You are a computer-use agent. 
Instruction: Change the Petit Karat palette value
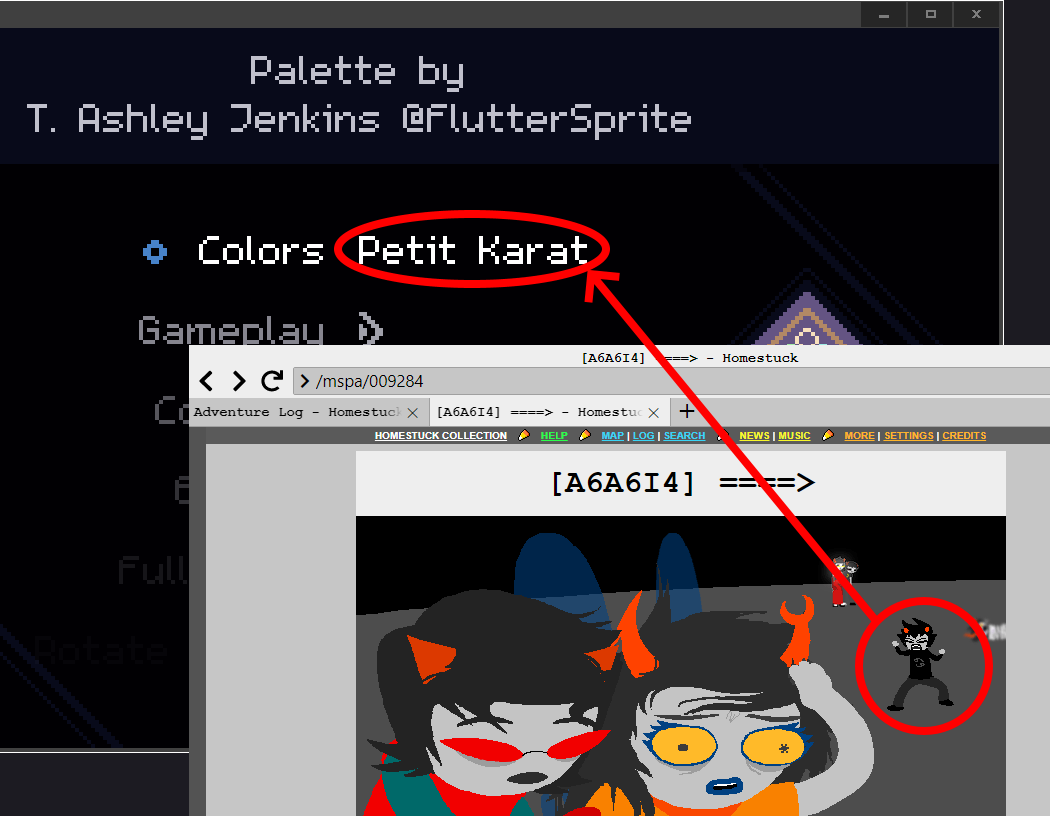pos(472,250)
